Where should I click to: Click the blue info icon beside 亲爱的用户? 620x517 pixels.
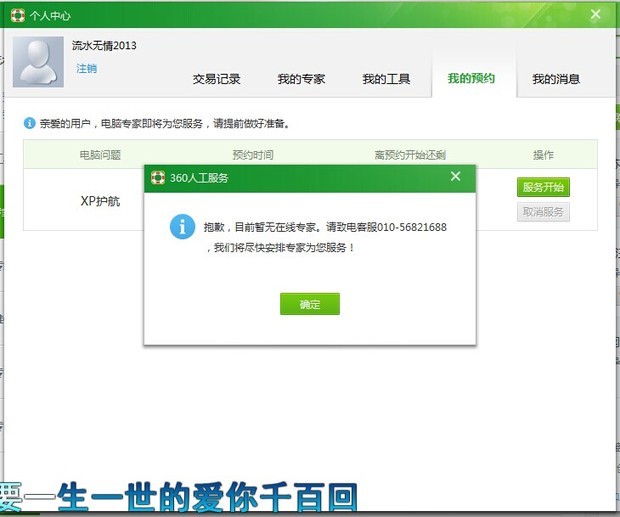(x=29, y=124)
